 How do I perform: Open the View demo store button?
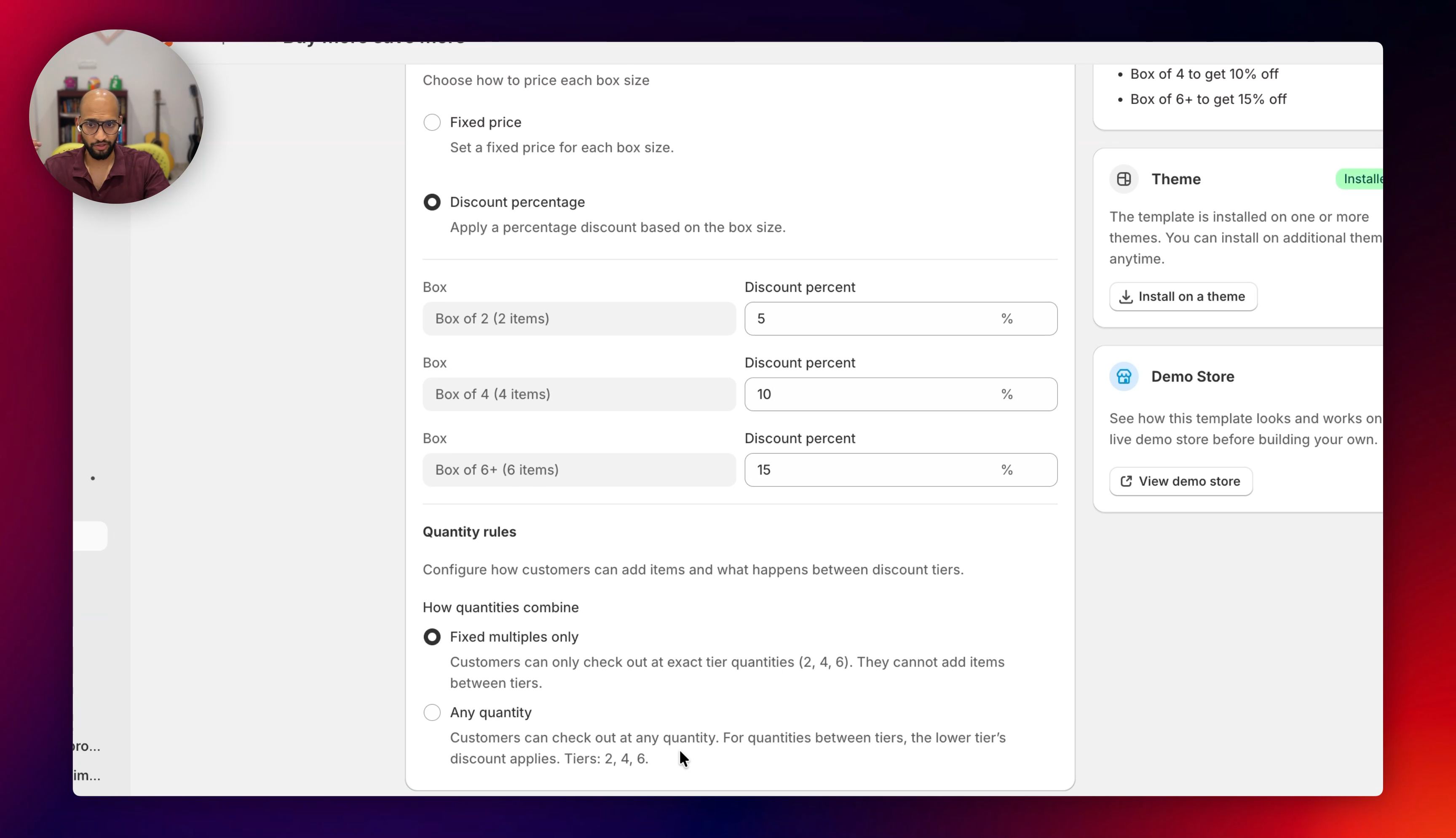click(1181, 481)
